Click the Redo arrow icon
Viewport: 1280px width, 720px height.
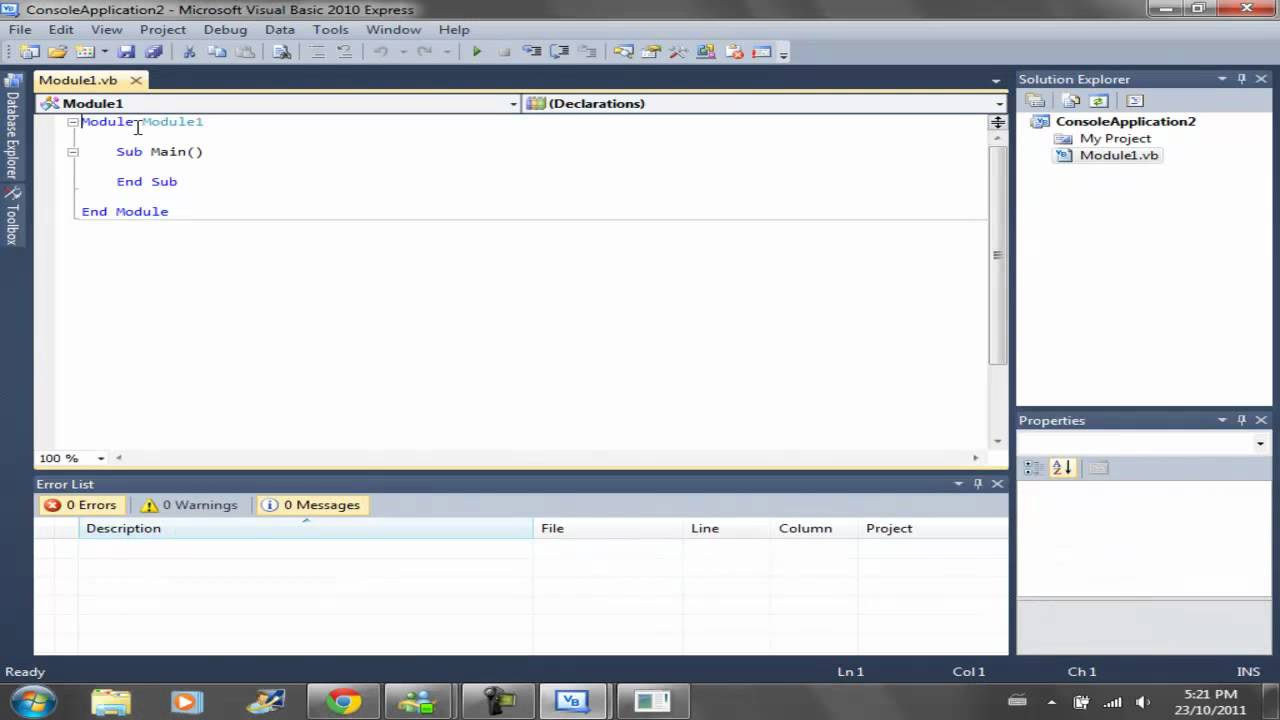click(424, 52)
